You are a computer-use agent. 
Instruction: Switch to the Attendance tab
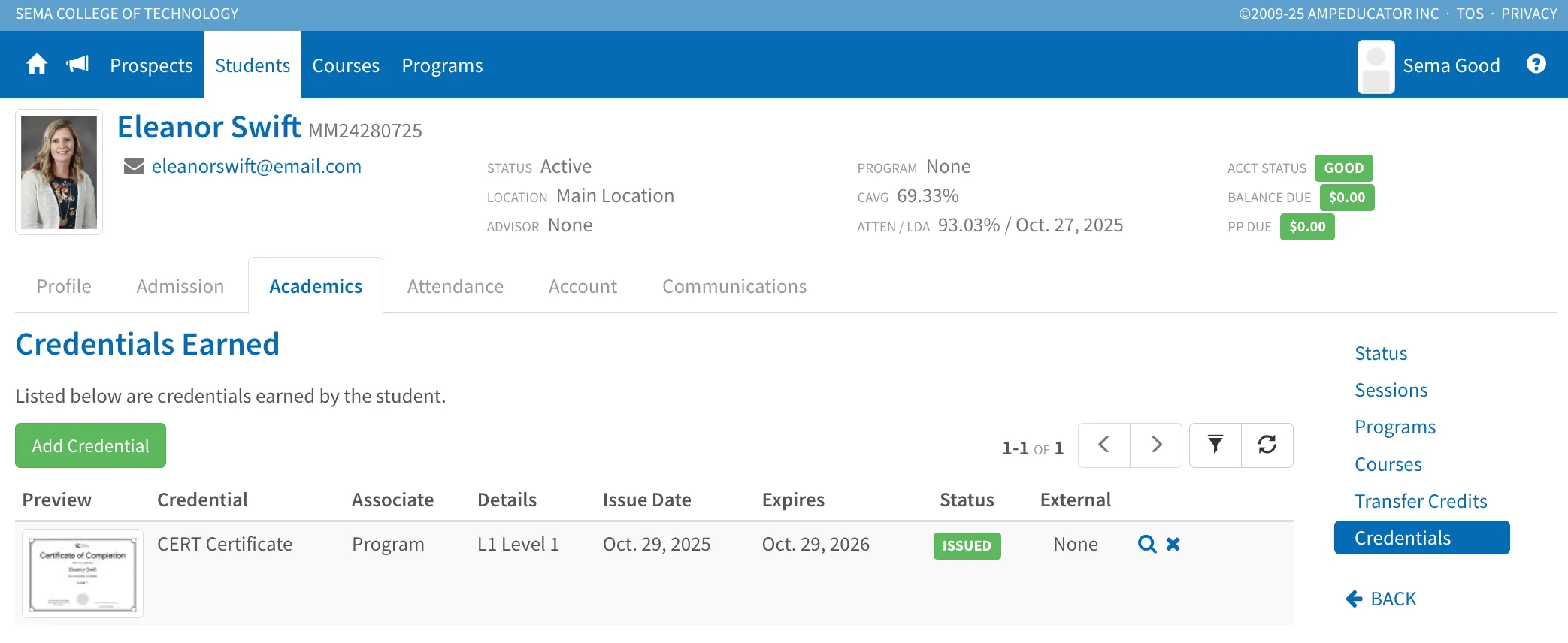point(456,286)
